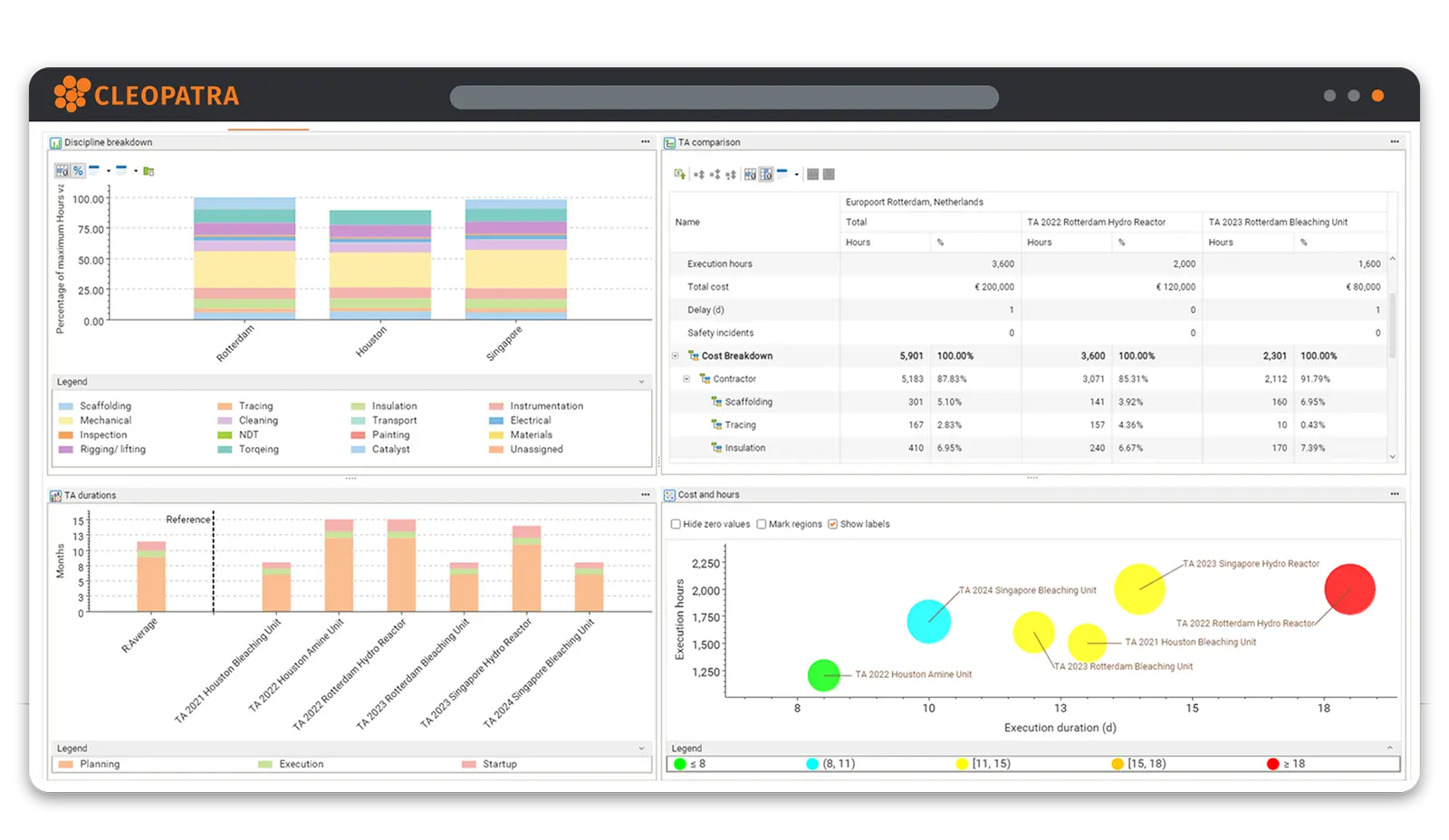
Task: Enable the Hide zero values checkbox
Action: click(x=676, y=523)
